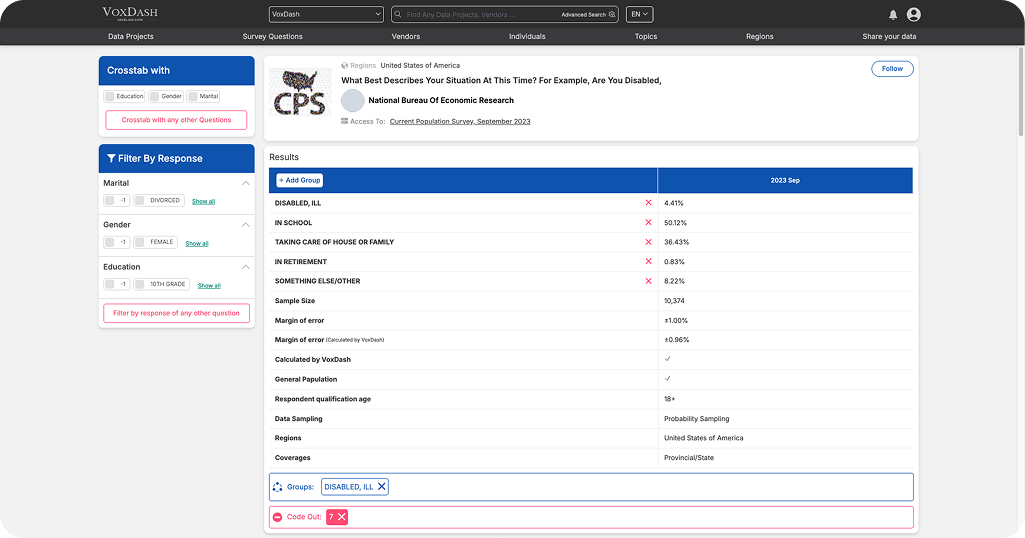1025x538 pixels.
Task: Click the Probability Sampling cell
Action: 697,418
